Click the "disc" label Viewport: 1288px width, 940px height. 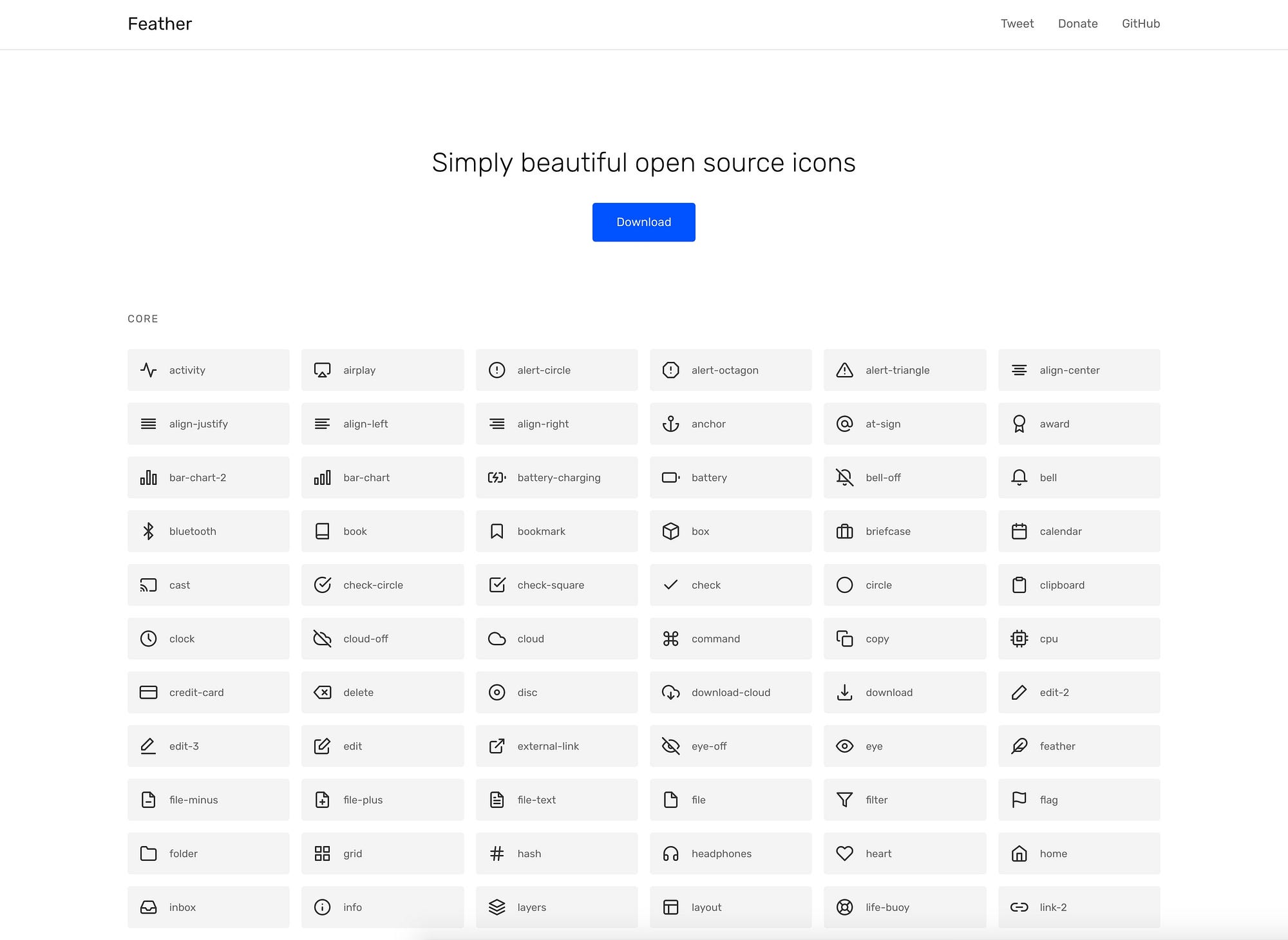527,693
